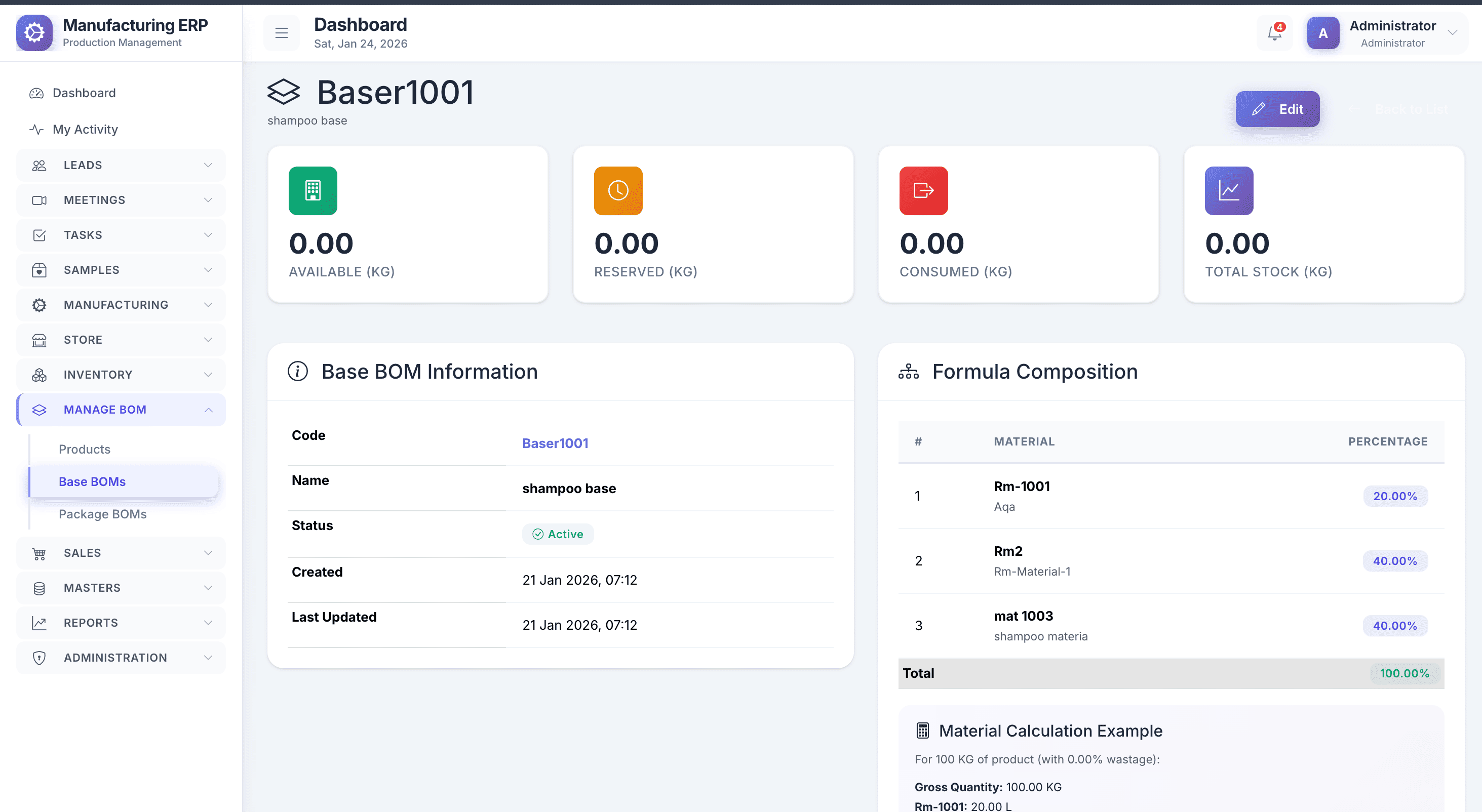
Task: Click the Edit button
Action: (1277, 109)
